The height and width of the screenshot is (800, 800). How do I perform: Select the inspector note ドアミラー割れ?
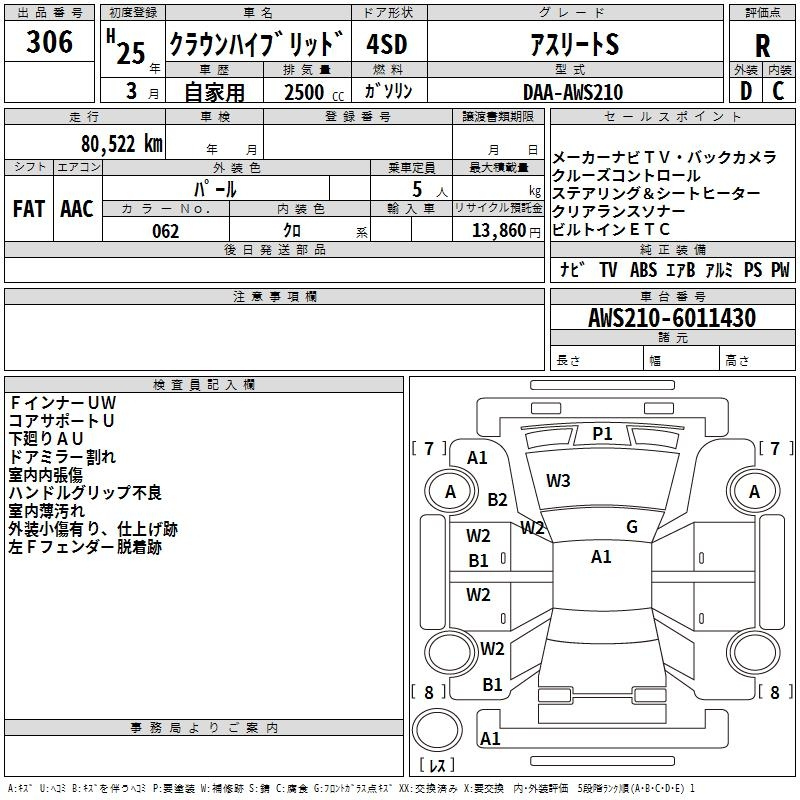(62, 456)
